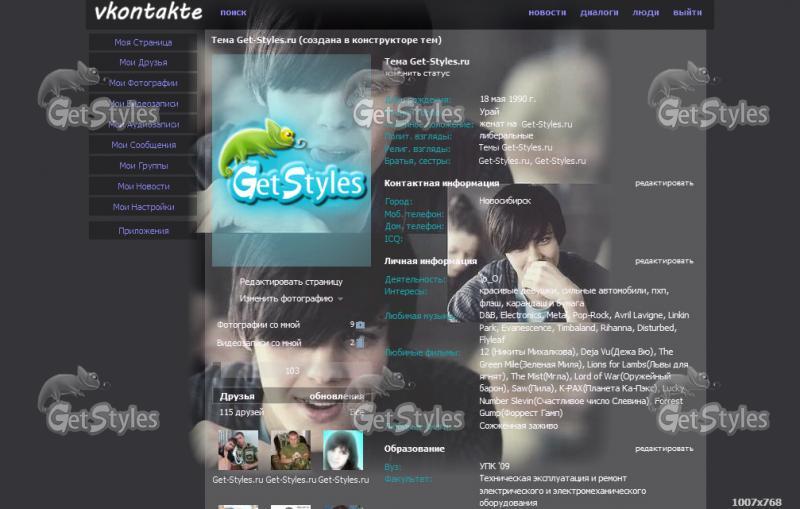Open the second friend's avatar thumbnail

pos(290,450)
